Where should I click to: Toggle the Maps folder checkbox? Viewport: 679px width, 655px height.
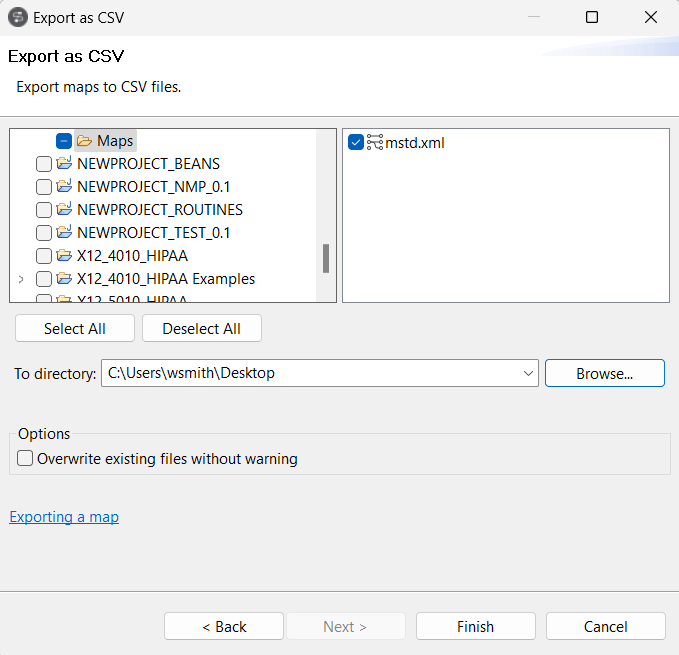pos(63,141)
